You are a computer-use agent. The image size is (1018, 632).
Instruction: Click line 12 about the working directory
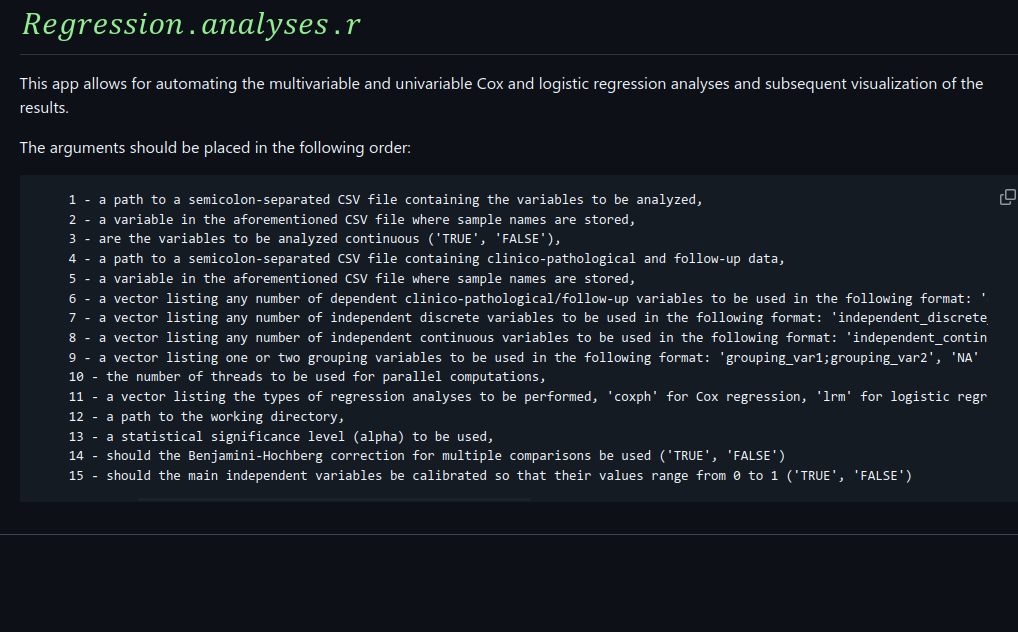click(207, 416)
